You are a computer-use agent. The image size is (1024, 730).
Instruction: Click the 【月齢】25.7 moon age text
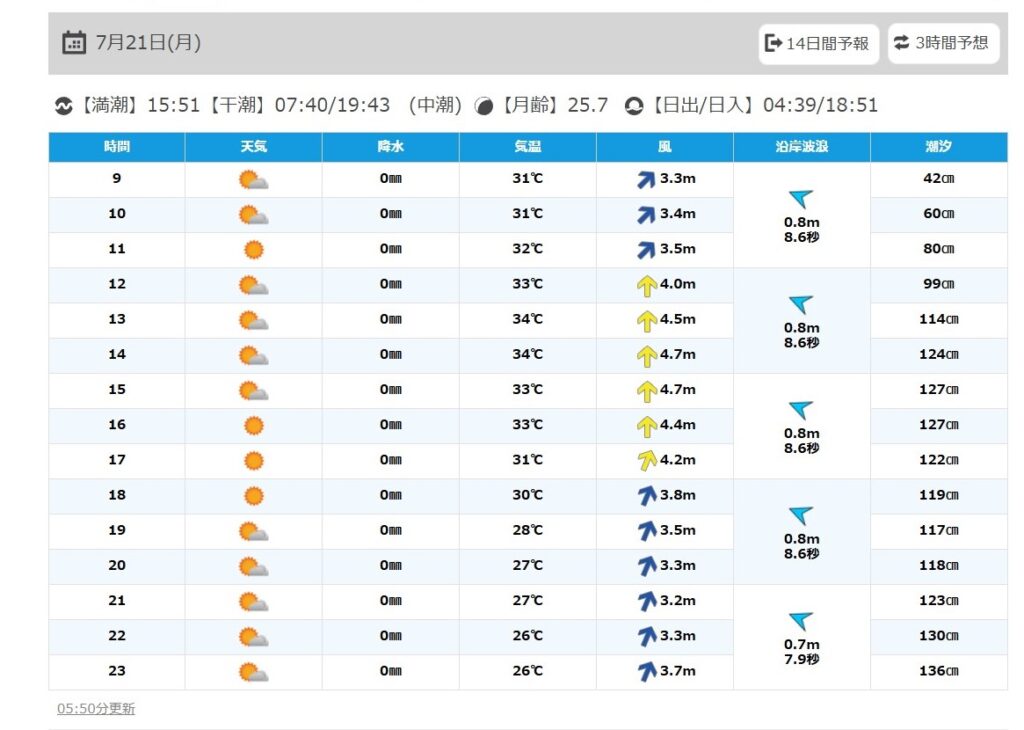pos(553,105)
